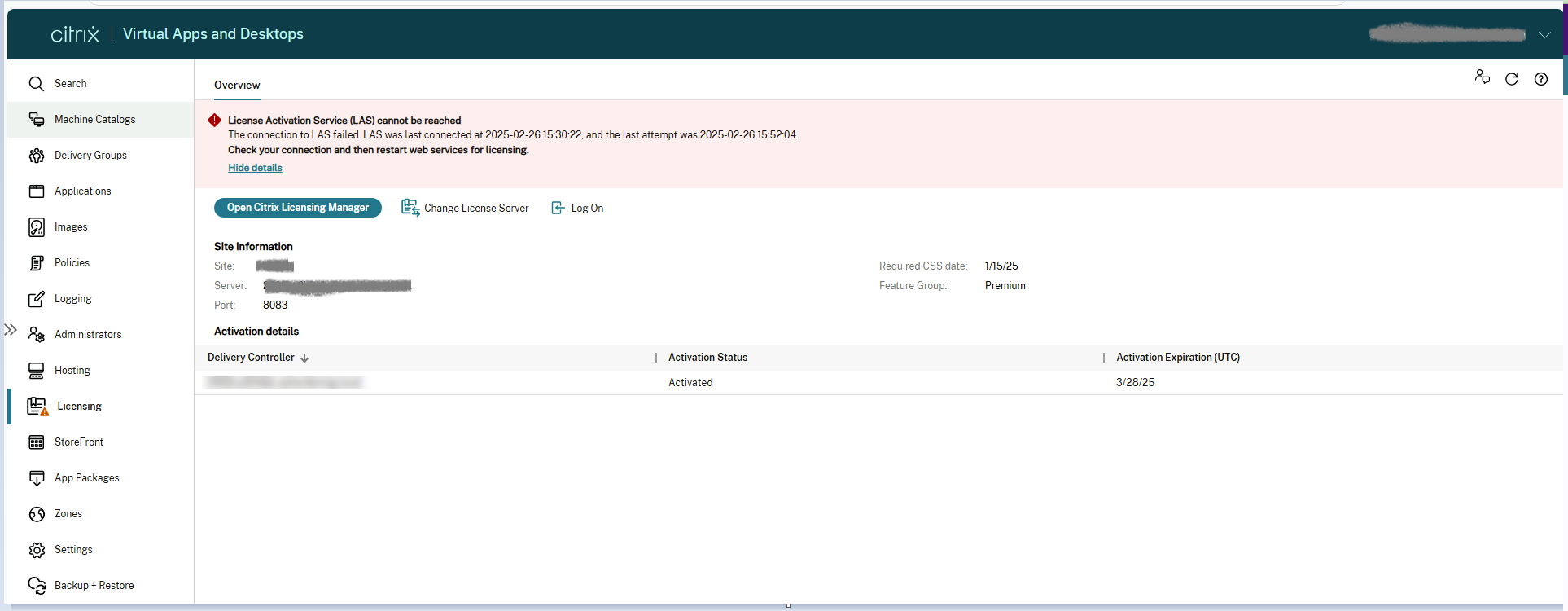This screenshot has width=1568, height=611.
Task: Select the Licensing icon with warning badge
Action: (37, 407)
